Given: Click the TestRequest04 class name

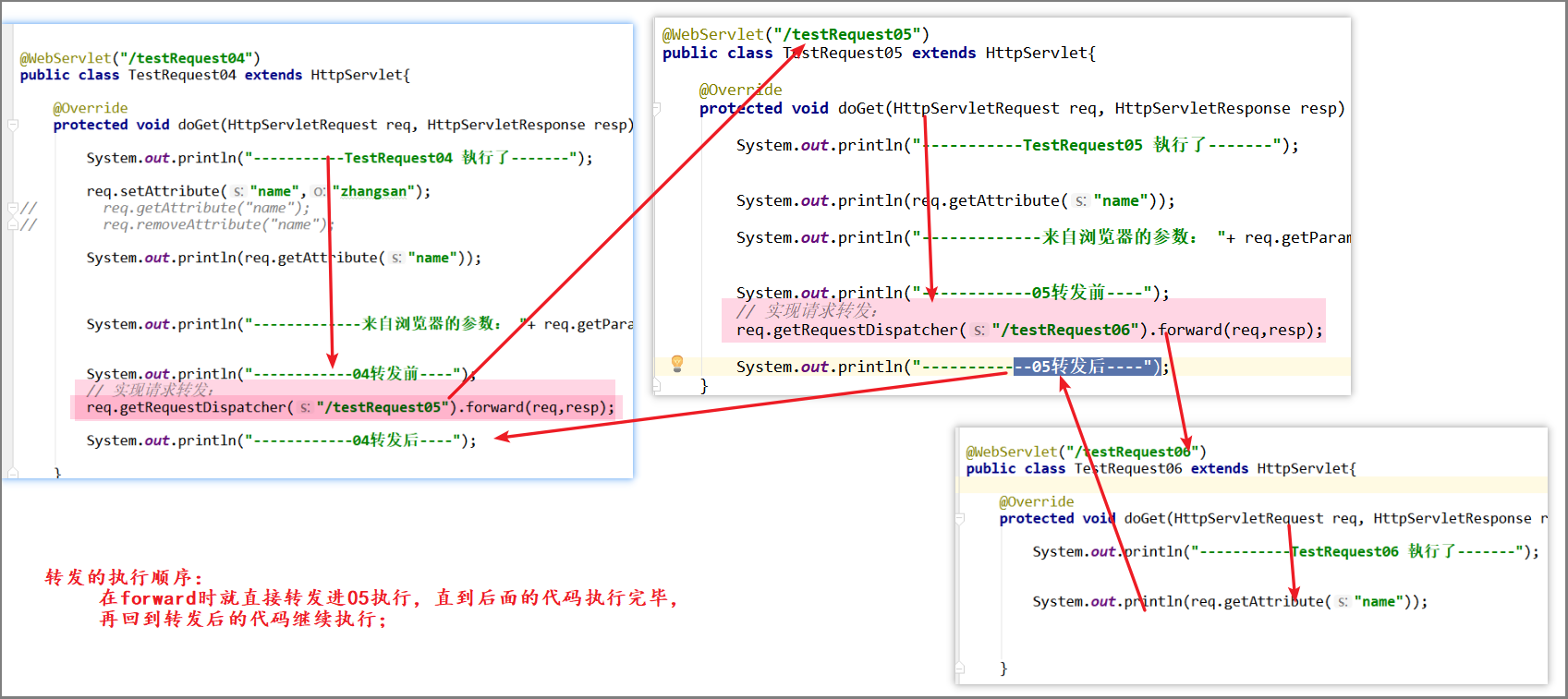Looking at the screenshot, I should [x=182, y=75].
